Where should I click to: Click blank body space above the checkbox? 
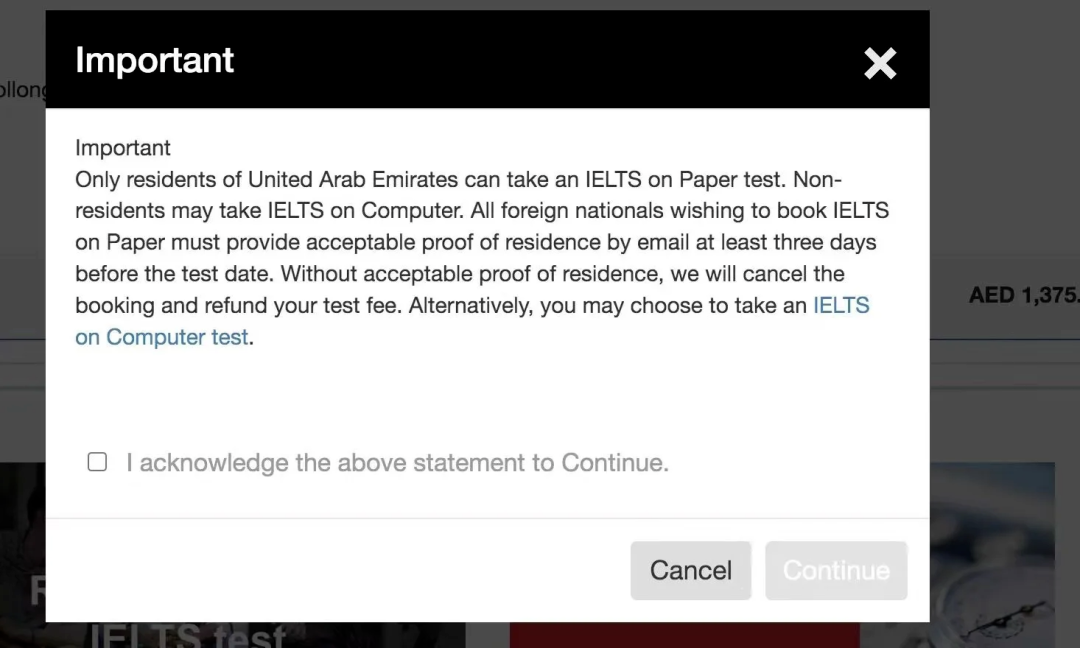pos(488,396)
